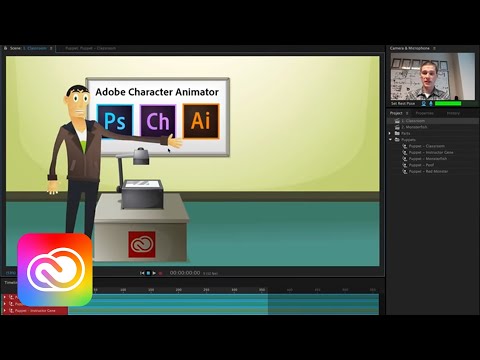Viewport: 480px width, 360px height.
Task: Click the red record button
Action: (x=160, y=273)
